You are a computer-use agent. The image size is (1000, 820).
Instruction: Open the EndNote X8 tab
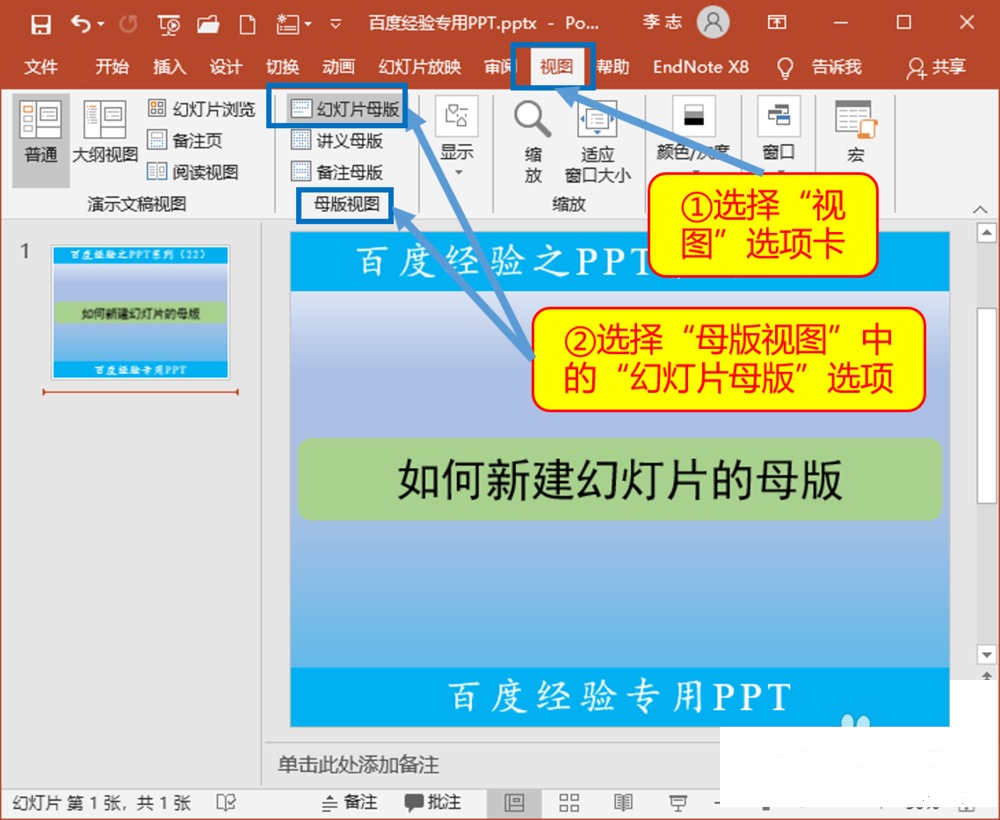tap(701, 66)
